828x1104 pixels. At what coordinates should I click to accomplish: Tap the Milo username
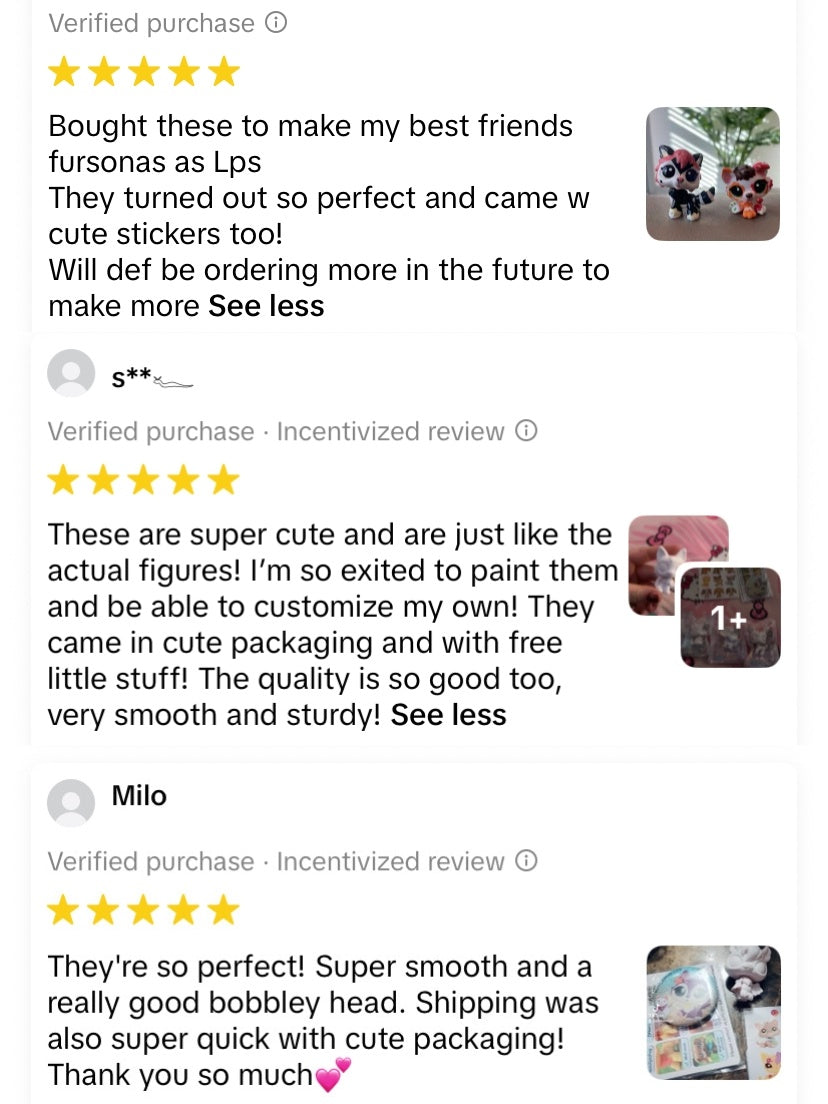[139, 796]
